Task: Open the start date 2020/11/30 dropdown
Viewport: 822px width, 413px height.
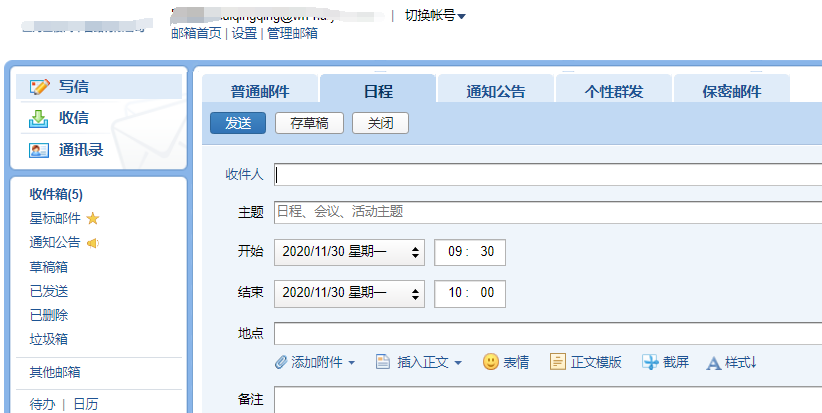Action: (416, 252)
